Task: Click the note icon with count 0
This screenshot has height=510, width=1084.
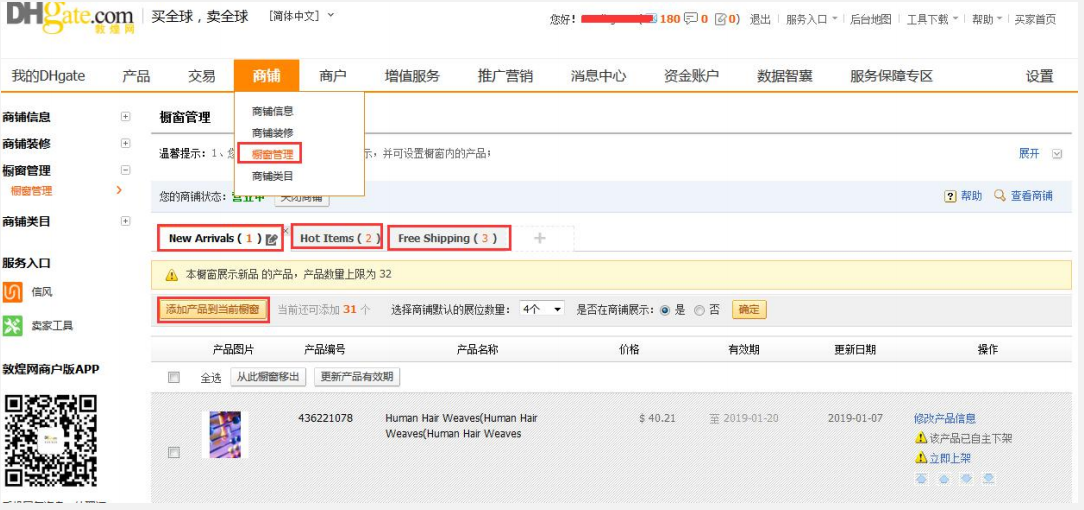Action: 720,19
